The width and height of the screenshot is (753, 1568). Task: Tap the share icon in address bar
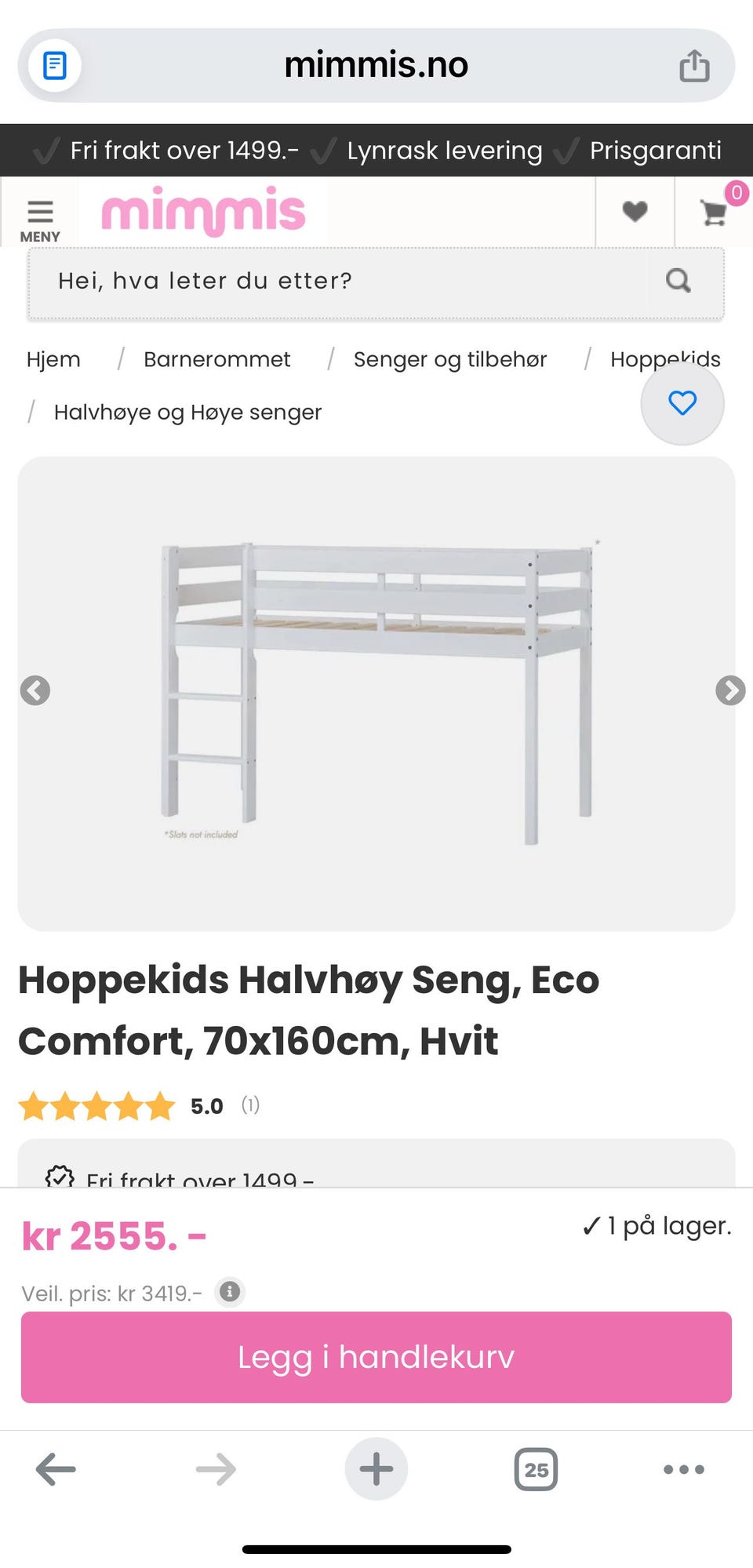(x=693, y=66)
